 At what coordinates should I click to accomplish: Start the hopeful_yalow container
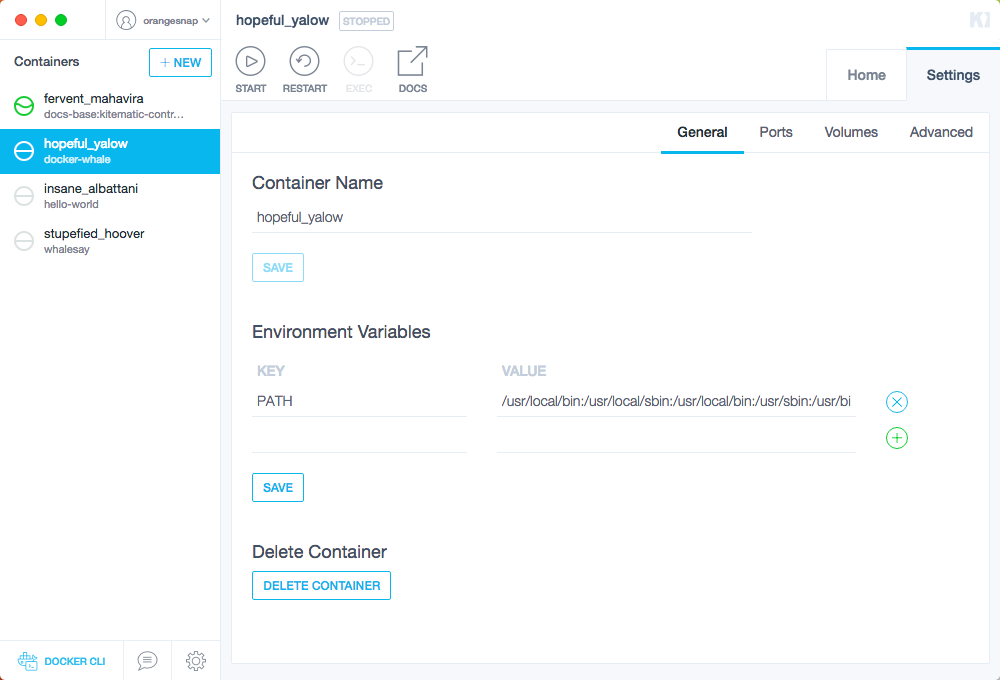click(250, 62)
